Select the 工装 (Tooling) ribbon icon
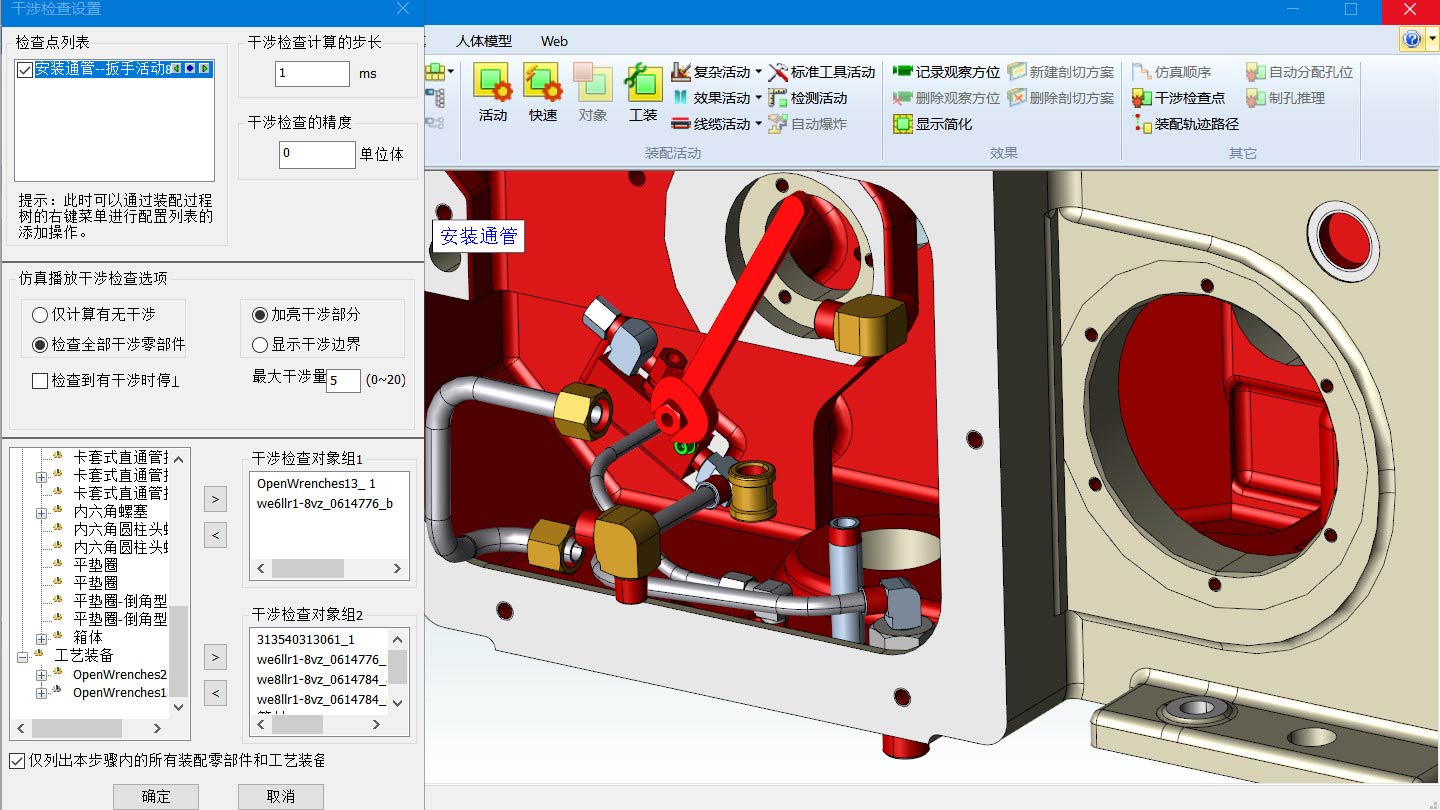The image size is (1440, 810). (643, 92)
